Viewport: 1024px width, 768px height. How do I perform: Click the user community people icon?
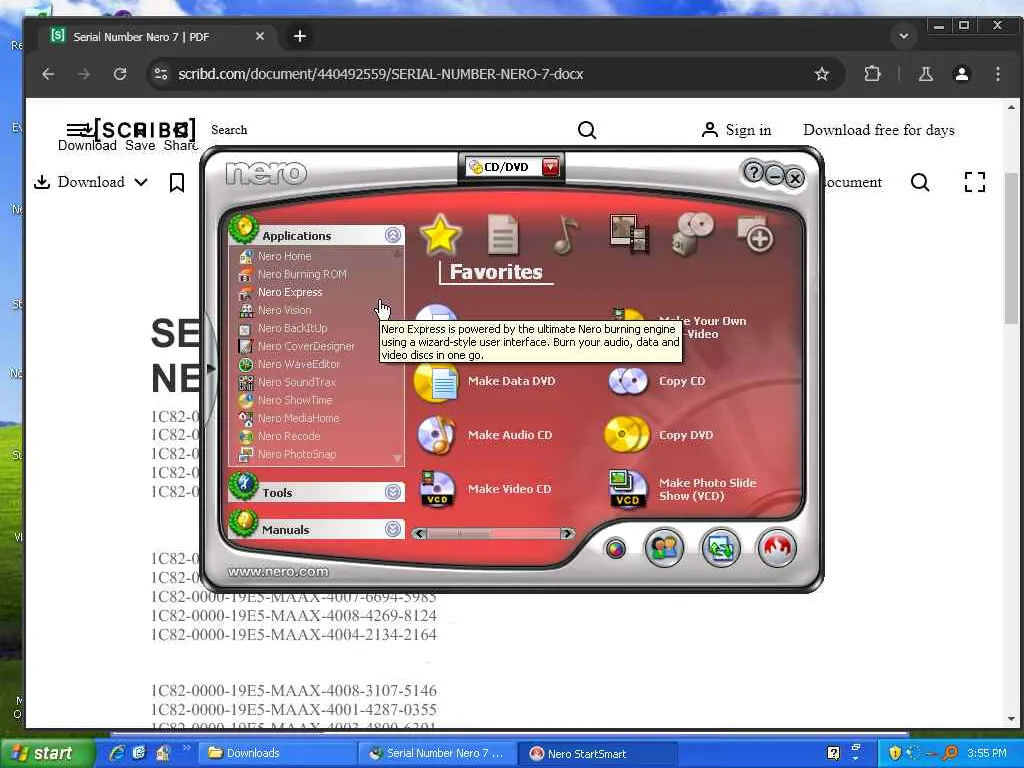click(x=664, y=548)
